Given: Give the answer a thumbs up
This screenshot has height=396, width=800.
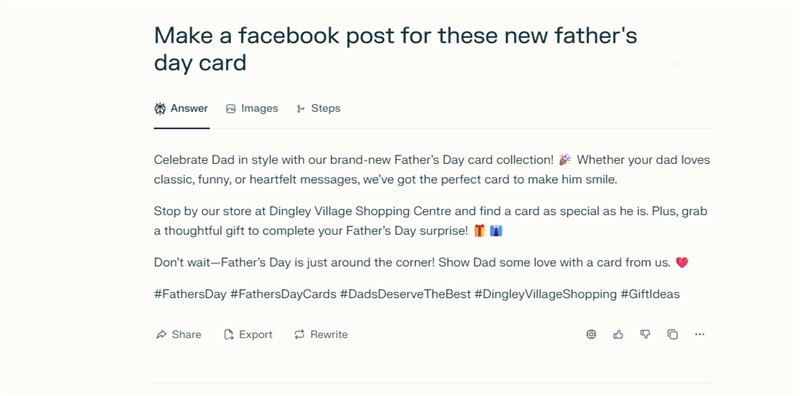Looking at the screenshot, I should point(618,334).
